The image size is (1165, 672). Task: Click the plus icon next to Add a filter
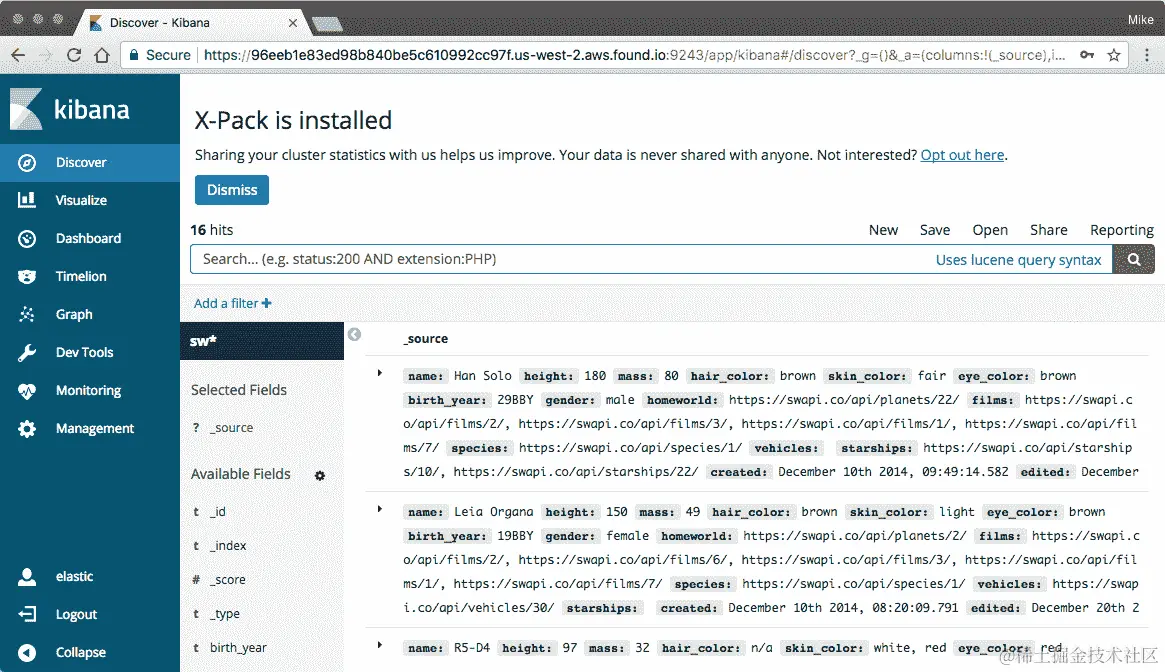click(x=266, y=303)
